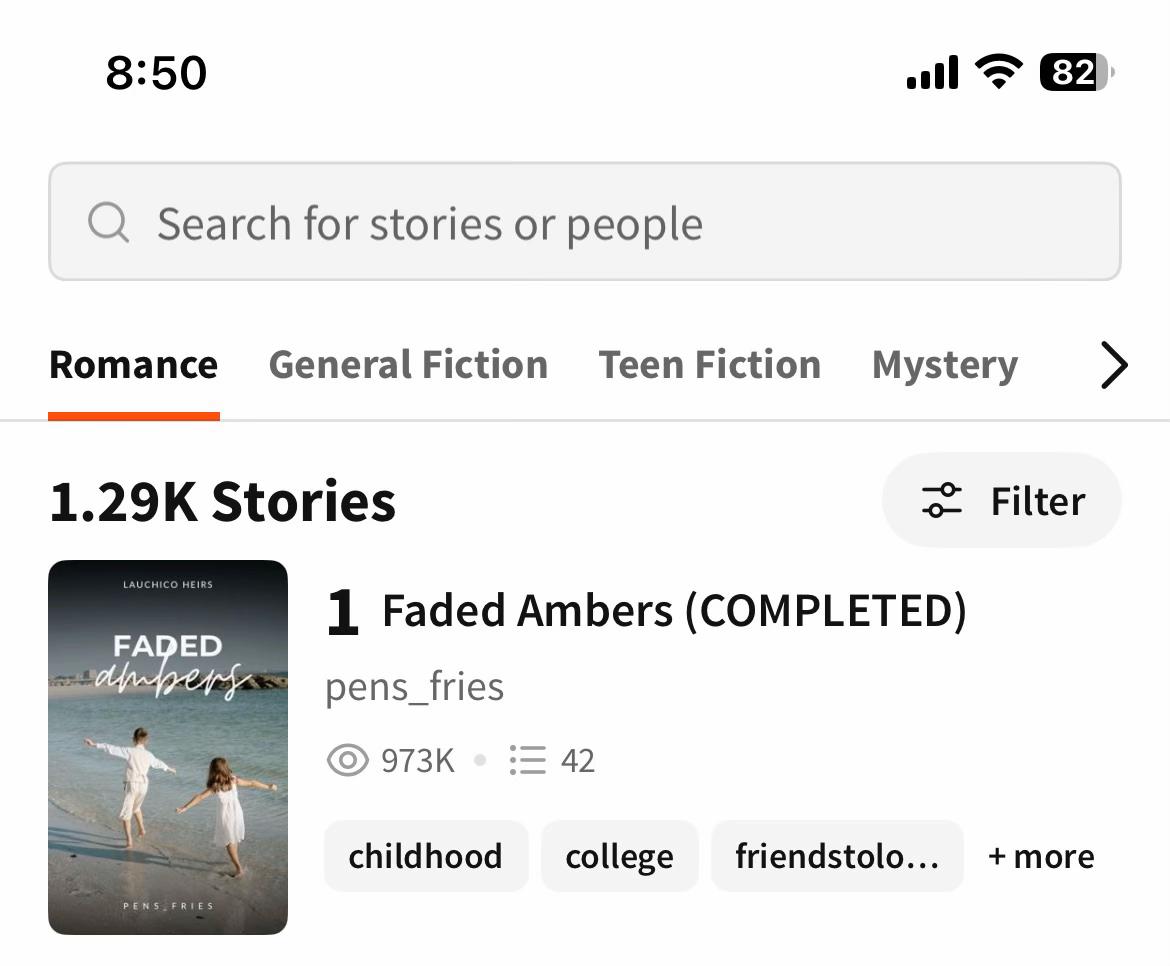The height and width of the screenshot is (966, 1170).
Task: Expand tags with + more
Action: pyautogui.click(x=1041, y=856)
